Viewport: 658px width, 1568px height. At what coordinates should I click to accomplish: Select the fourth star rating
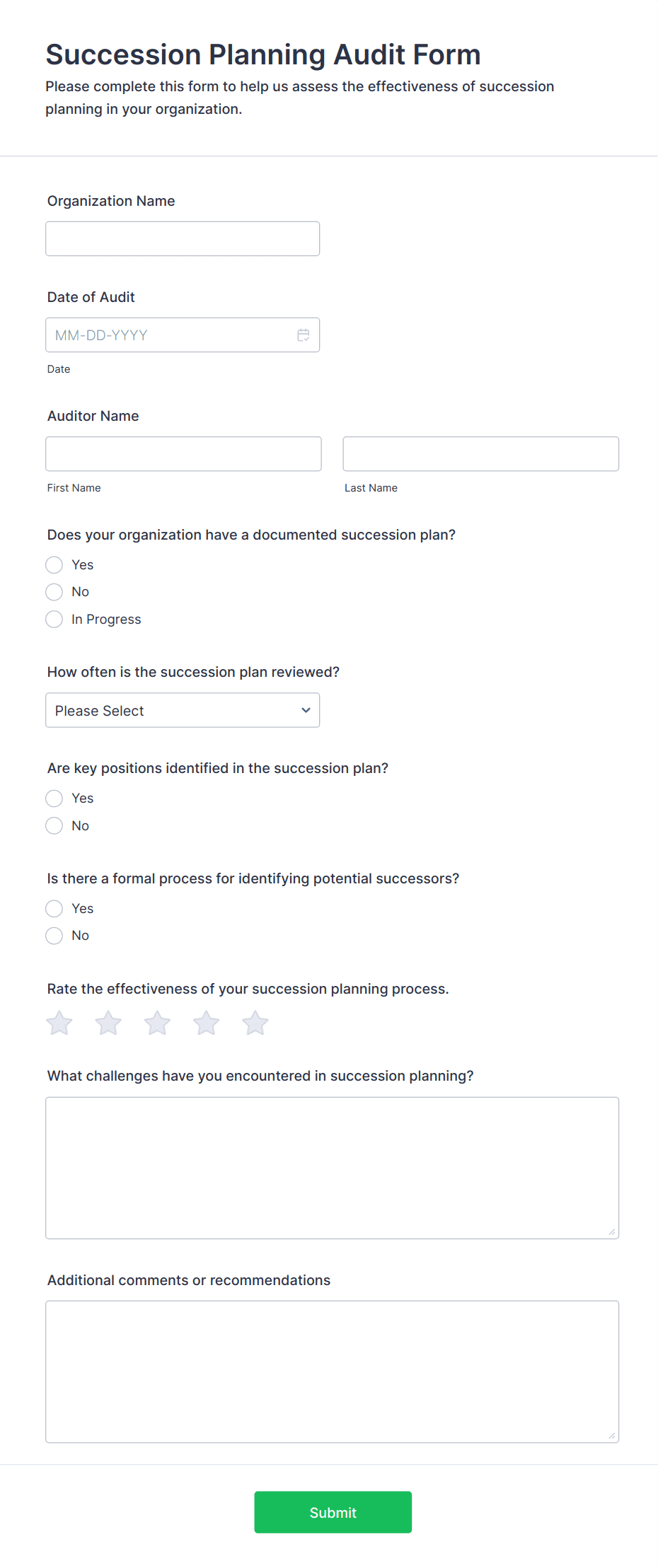click(205, 1022)
